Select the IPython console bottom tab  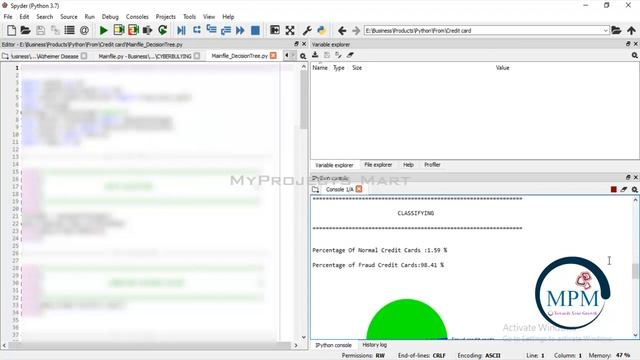pos(333,345)
